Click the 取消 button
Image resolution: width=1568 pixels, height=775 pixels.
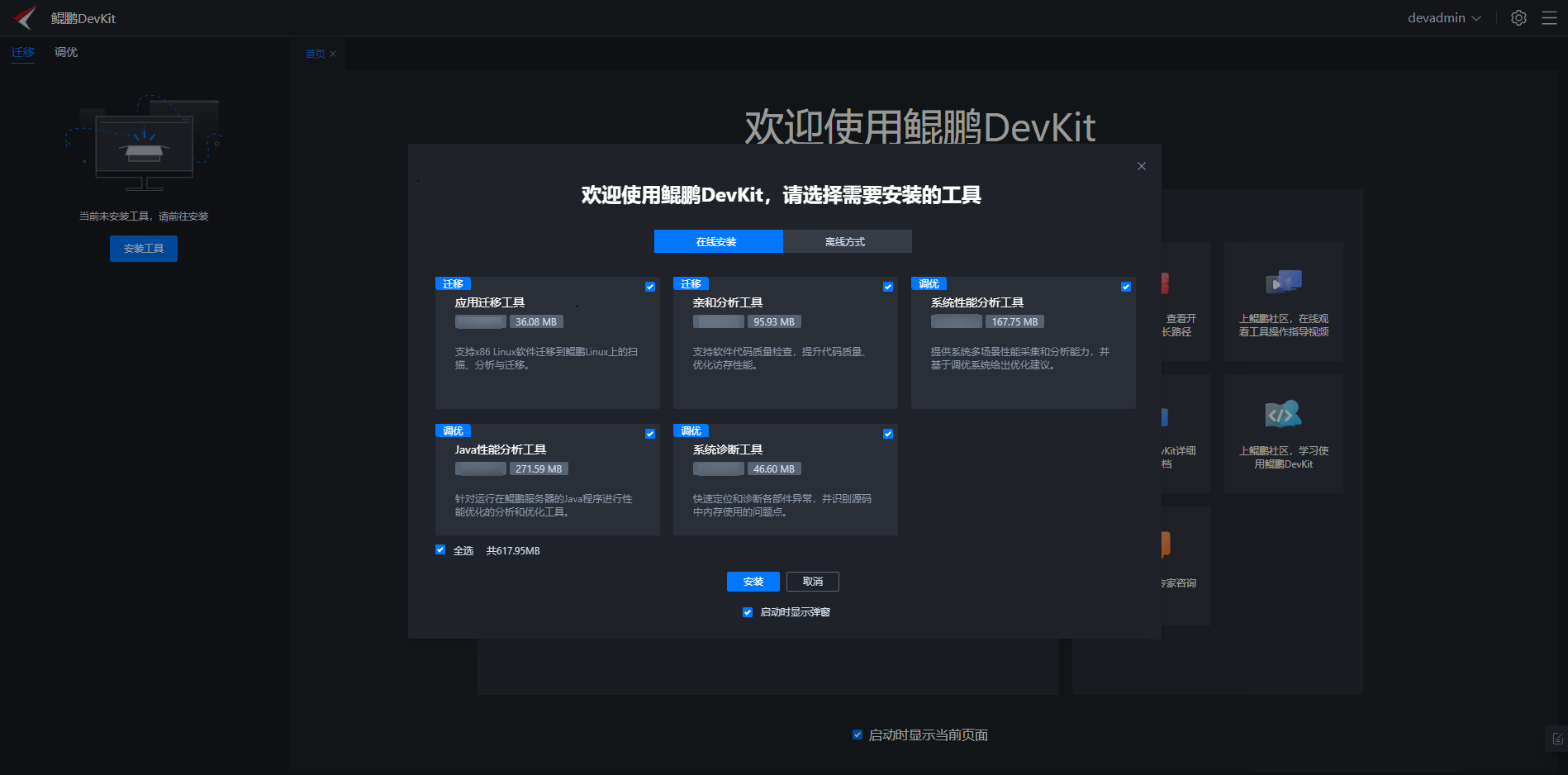point(813,582)
